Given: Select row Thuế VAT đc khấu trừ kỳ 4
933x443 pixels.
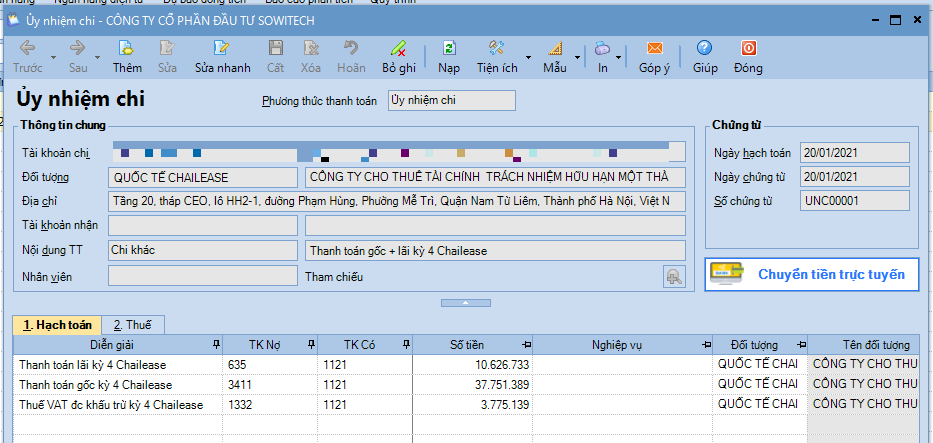Looking at the screenshot, I should [466, 405].
